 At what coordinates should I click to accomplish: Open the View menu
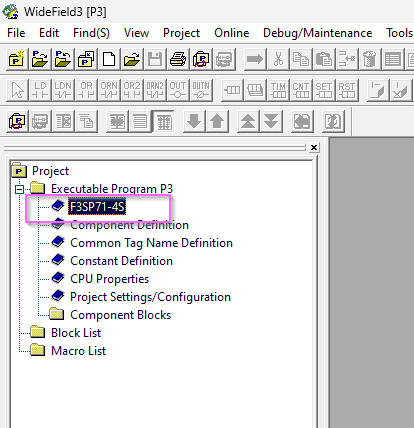point(136,33)
